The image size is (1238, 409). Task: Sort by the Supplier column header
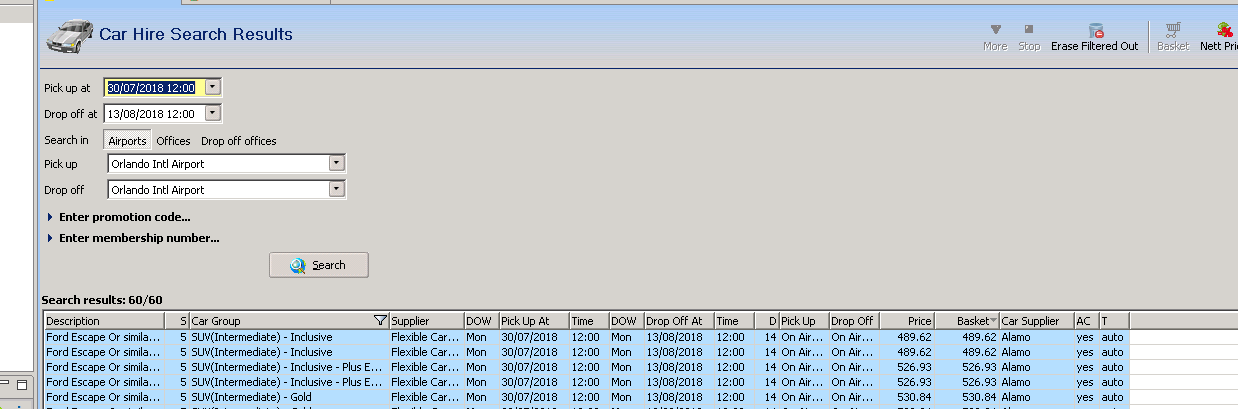tap(426, 321)
